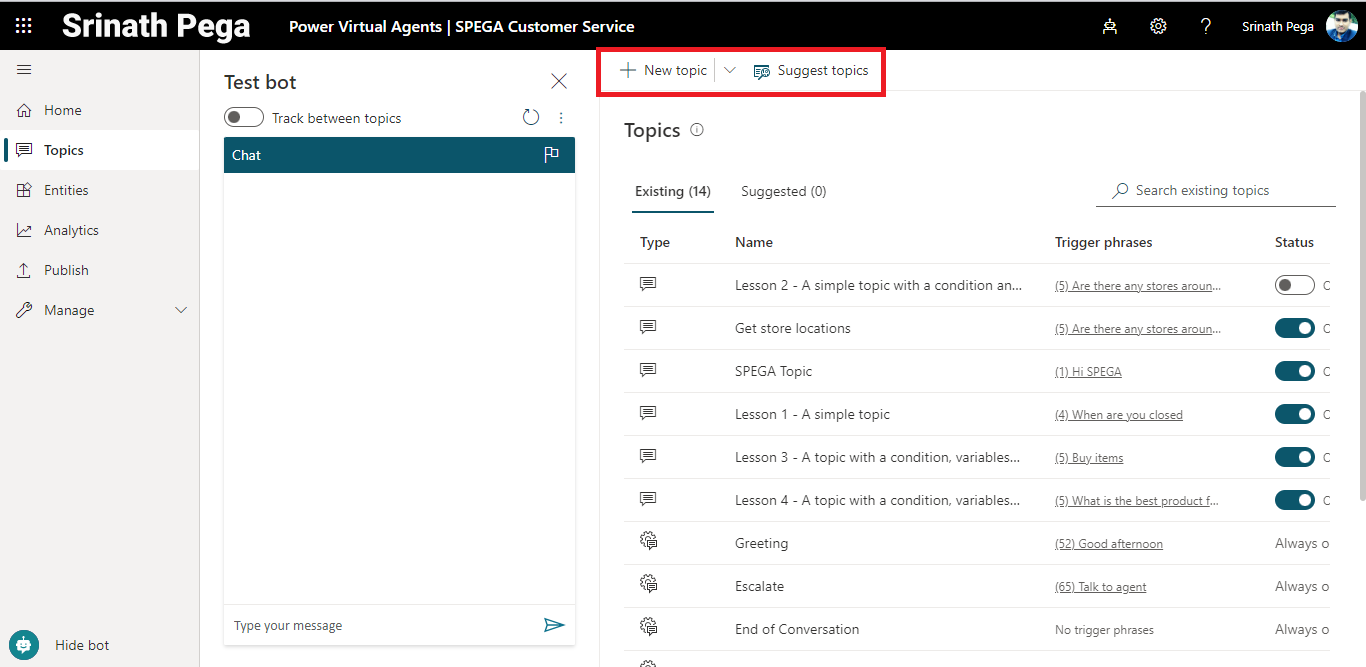Go to Analytics in the sidebar
This screenshot has height=667, width=1366.
click(x=71, y=230)
